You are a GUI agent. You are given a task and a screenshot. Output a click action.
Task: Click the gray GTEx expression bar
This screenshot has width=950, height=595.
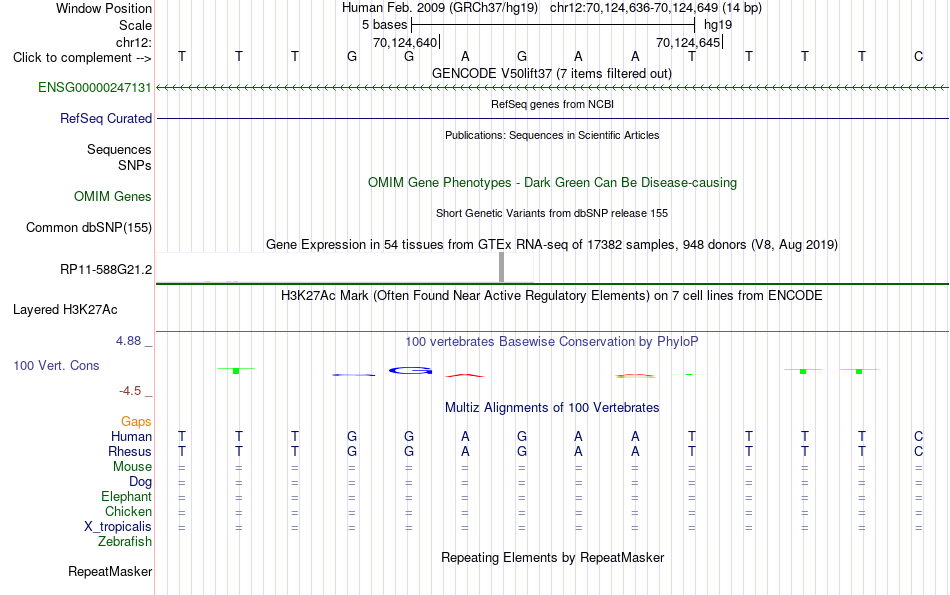click(x=501, y=267)
